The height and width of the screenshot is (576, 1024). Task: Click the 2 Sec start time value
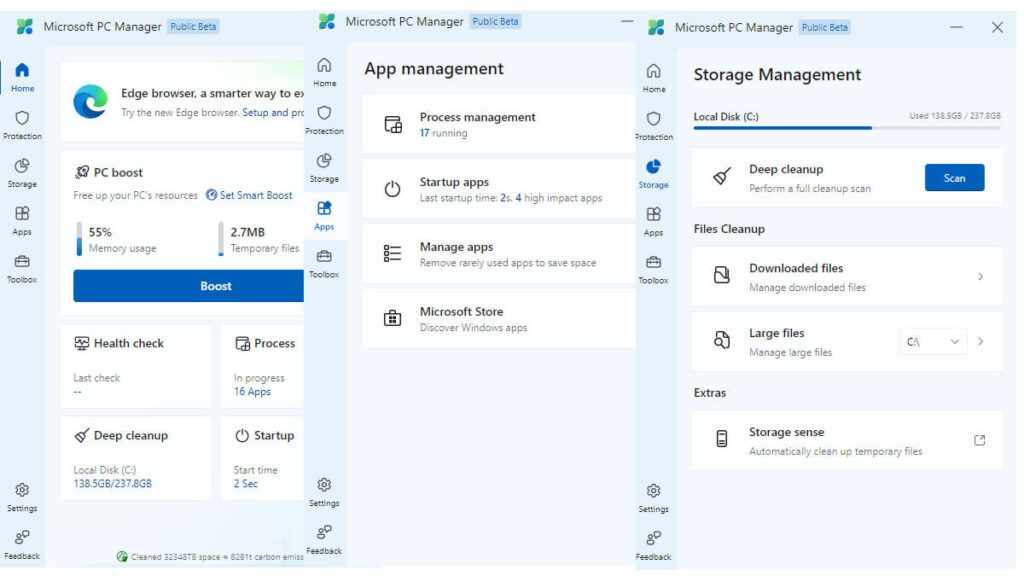pyautogui.click(x=246, y=484)
